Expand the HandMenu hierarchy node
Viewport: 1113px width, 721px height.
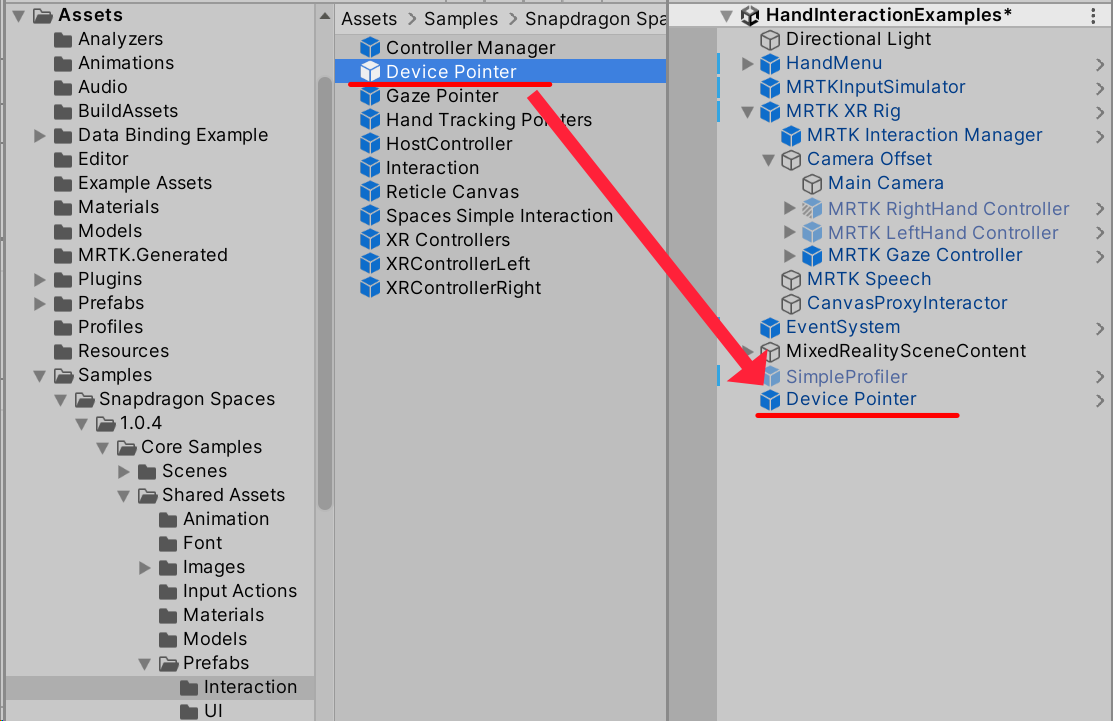(x=747, y=64)
